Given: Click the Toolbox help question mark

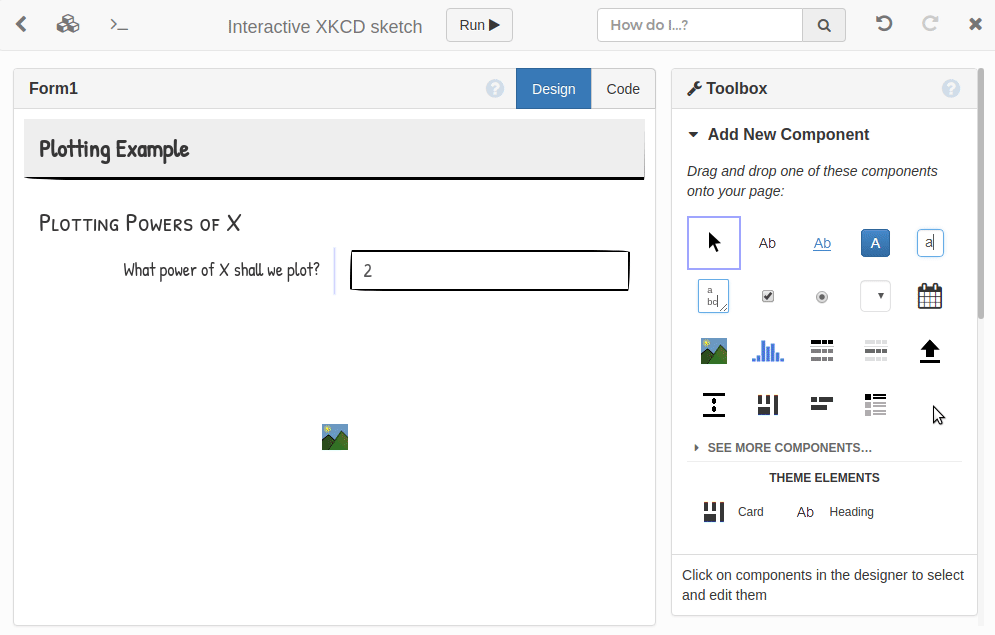Looking at the screenshot, I should pyautogui.click(x=950, y=88).
